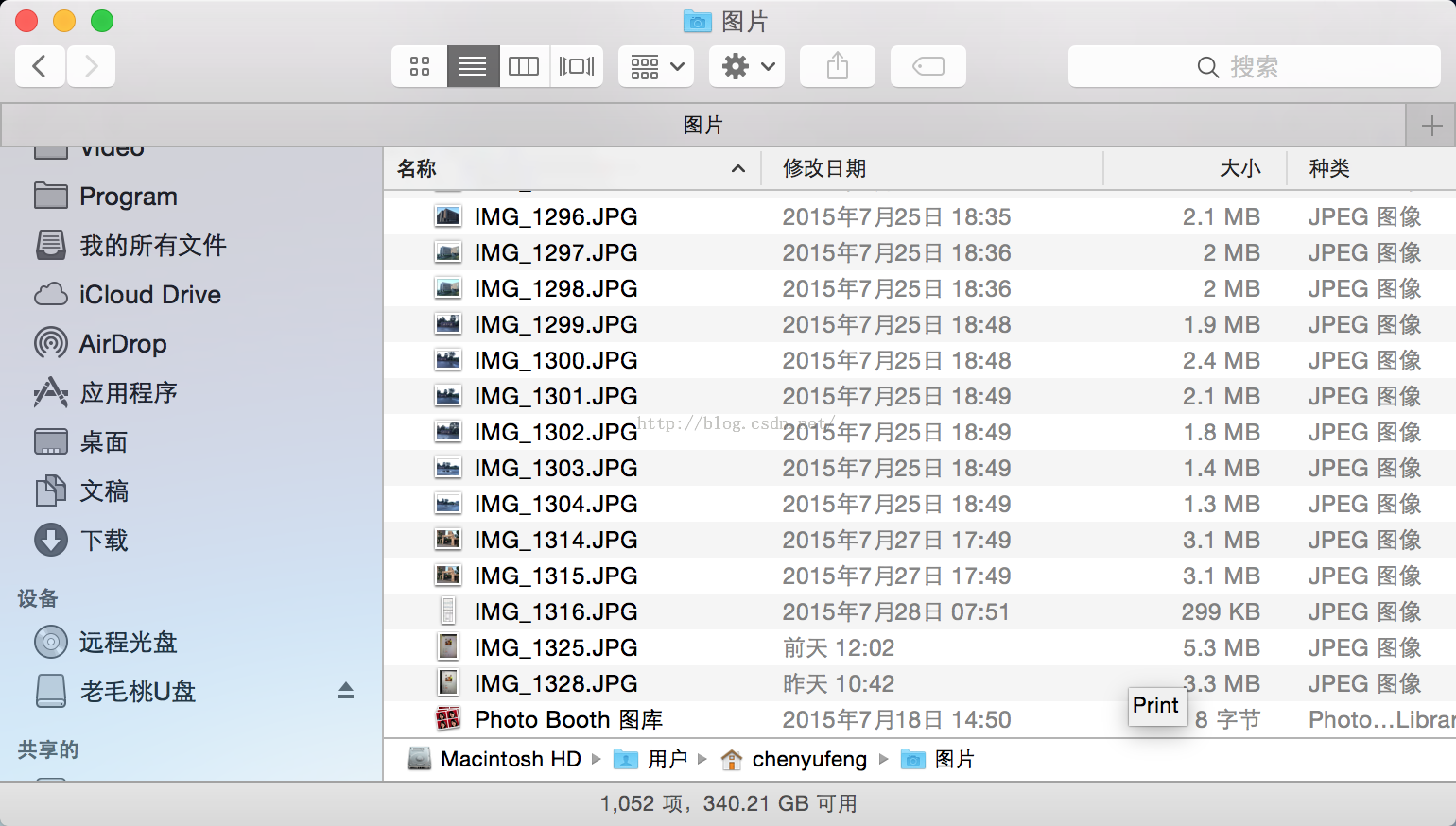Screen dimensions: 1456x826
Task: Open the gear action menu
Action: tap(747, 66)
